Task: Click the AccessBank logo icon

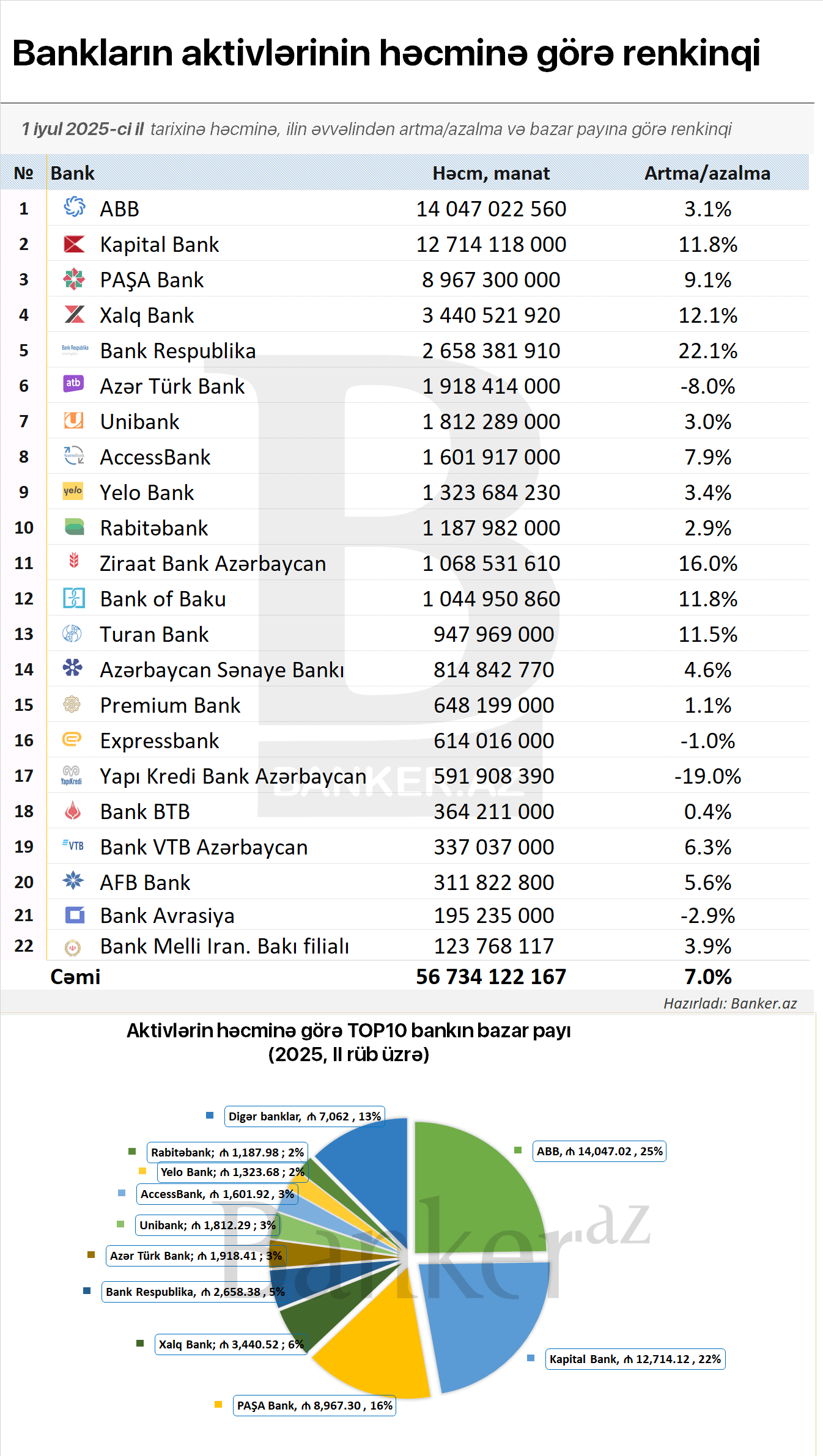Action: click(x=74, y=455)
